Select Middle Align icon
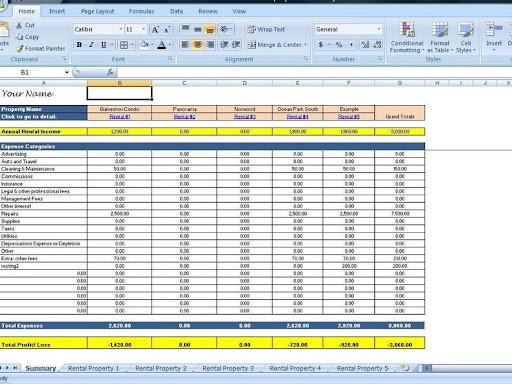Screen dimensions: 512x384 pos(198,29)
